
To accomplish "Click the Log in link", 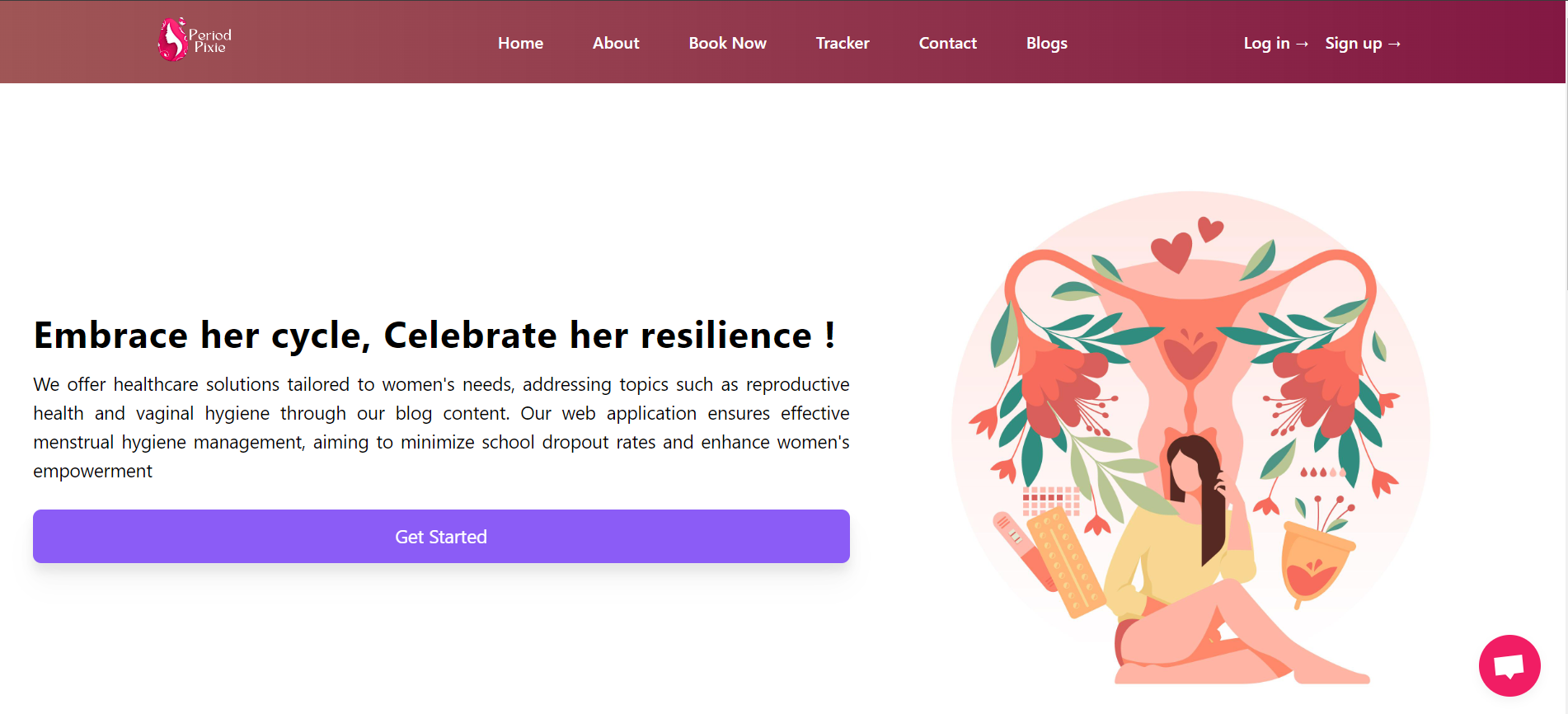I will (x=1275, y=43).
